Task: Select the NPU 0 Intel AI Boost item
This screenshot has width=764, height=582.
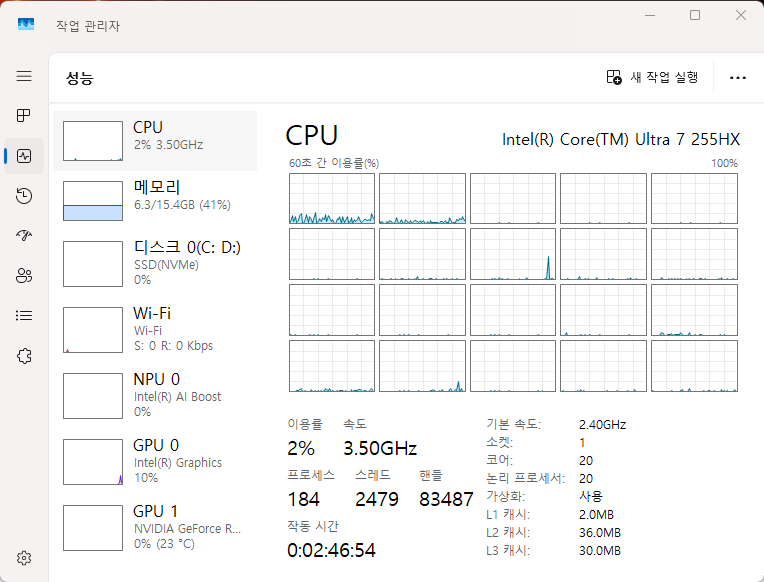Action: [155, 396]
